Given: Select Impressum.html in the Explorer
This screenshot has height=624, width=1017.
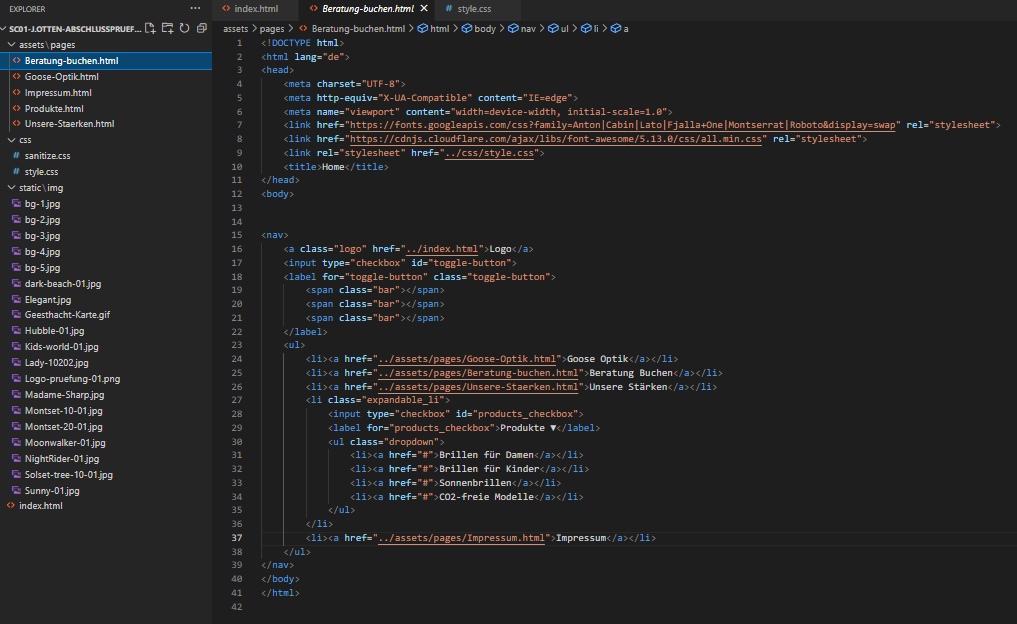Looking at the screenshot, I should 62,92.
